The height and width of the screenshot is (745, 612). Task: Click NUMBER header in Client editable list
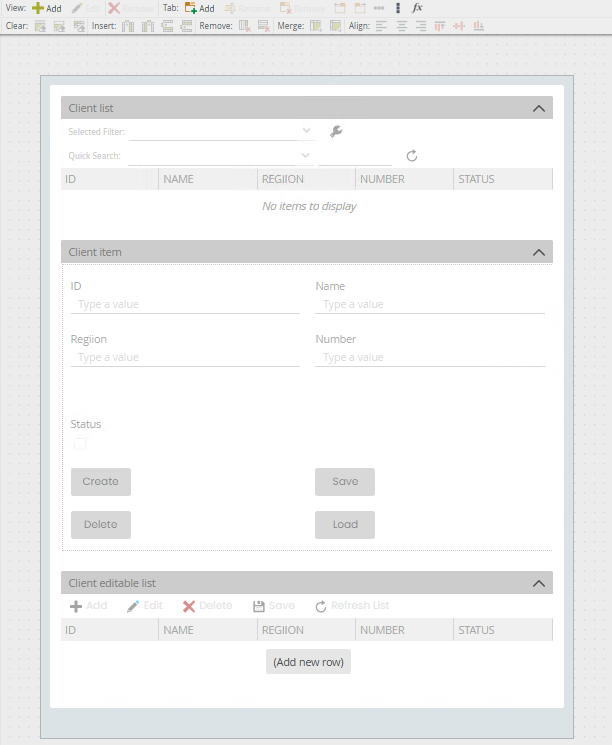point(404,630)
